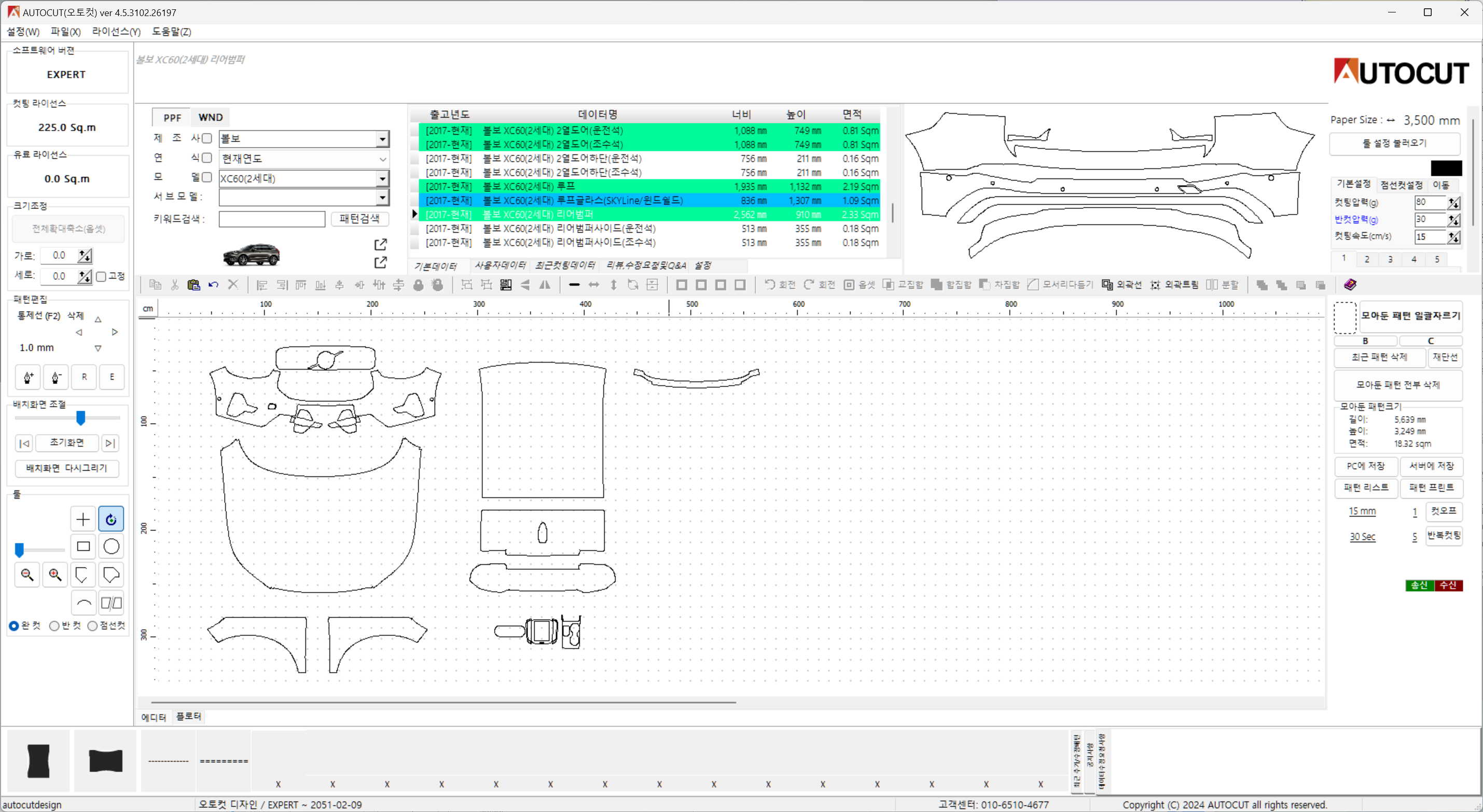Image resolution: width=1483 pixels, height=812 pixels.
Task: Select the 반컷 radio button
Action: [54, 625]
